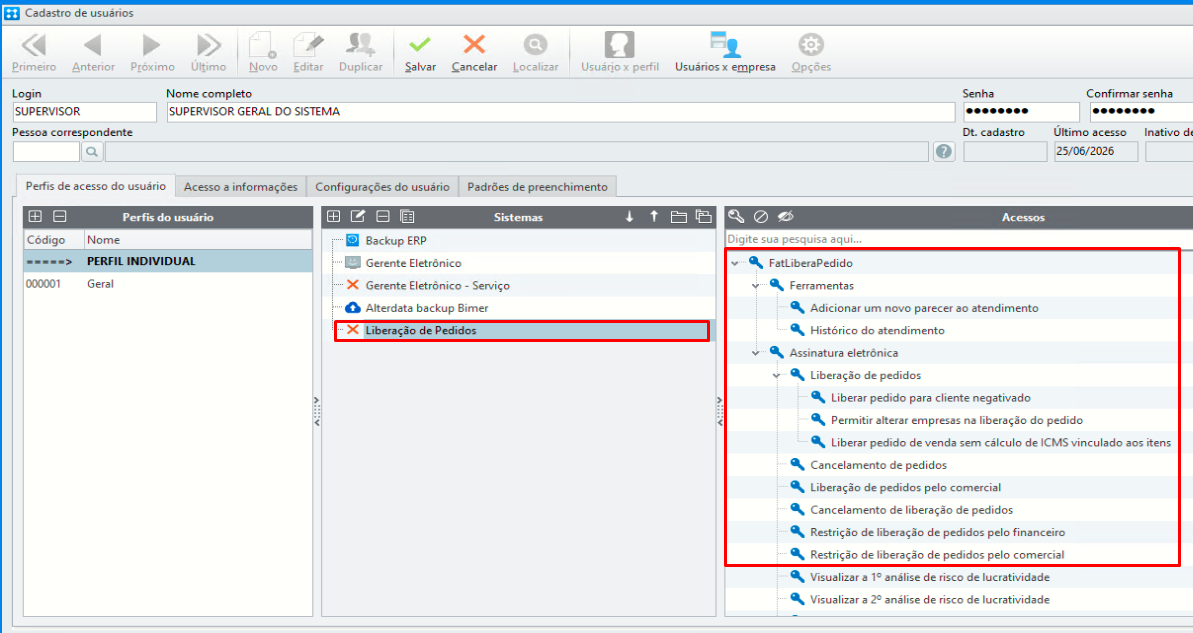
Task: Click the Salvar green checkmark icon
Action: tap(419, 44)
